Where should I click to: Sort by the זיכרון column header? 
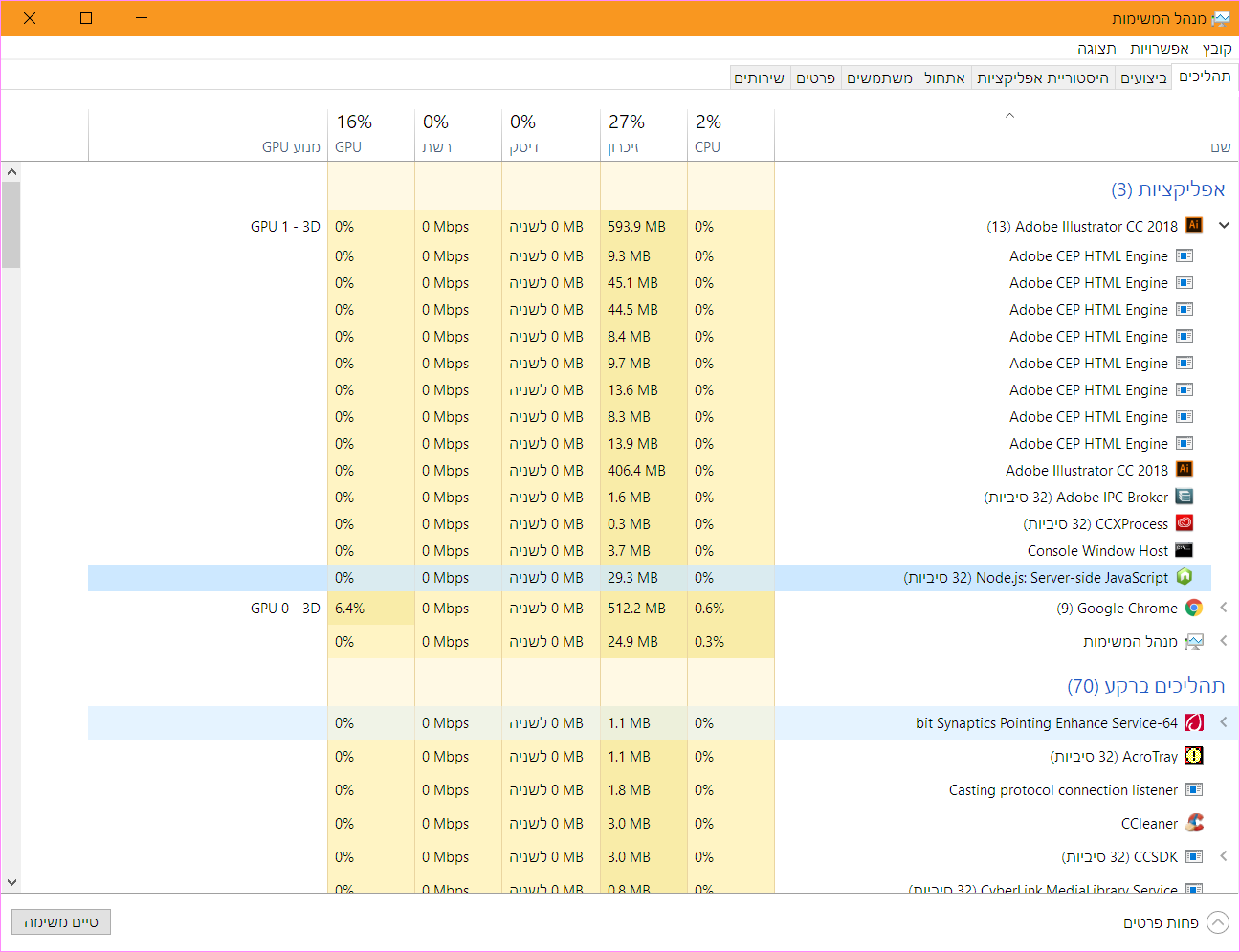[644, 134]
